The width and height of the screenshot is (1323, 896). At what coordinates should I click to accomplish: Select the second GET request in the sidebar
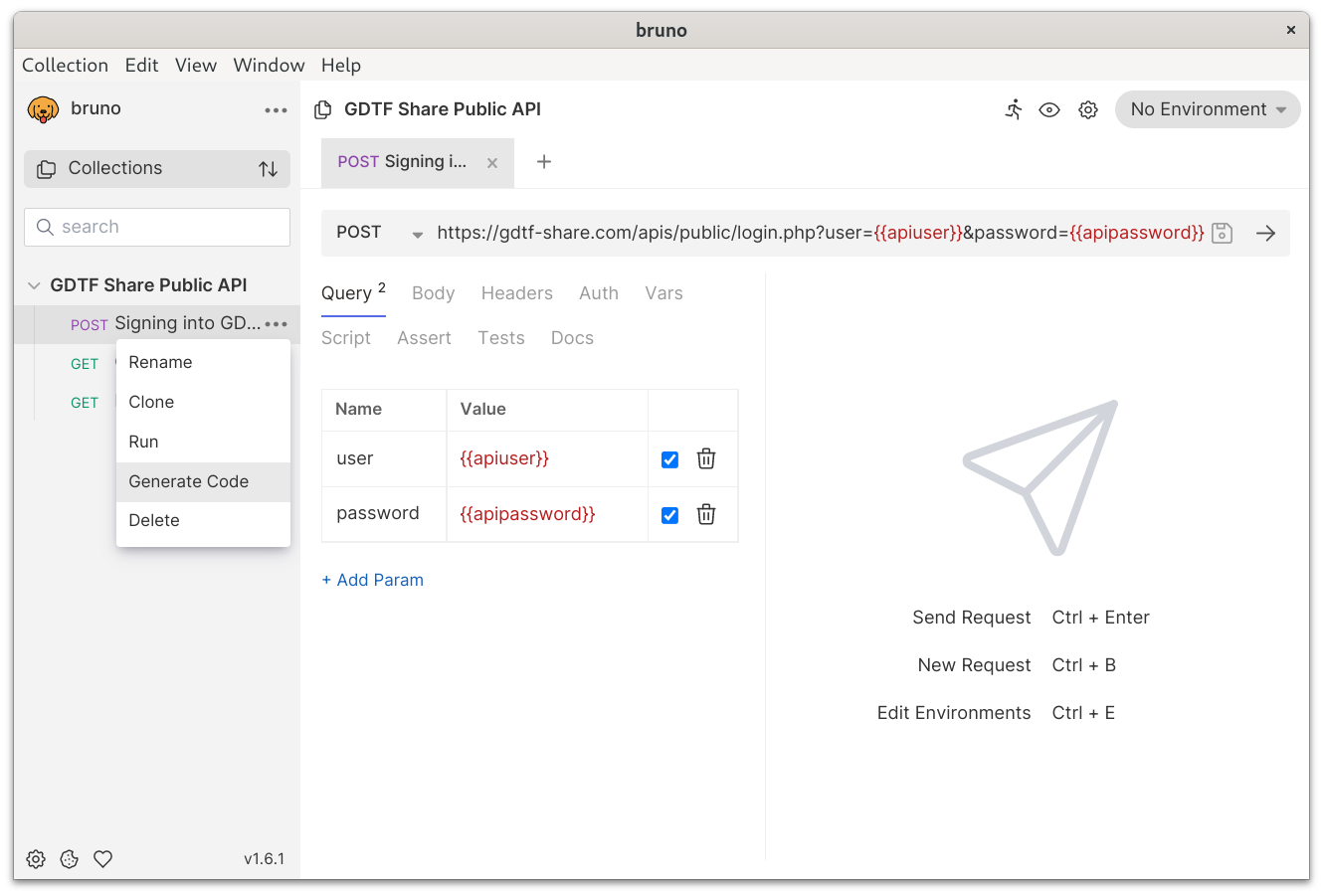[x=85, y=403]
